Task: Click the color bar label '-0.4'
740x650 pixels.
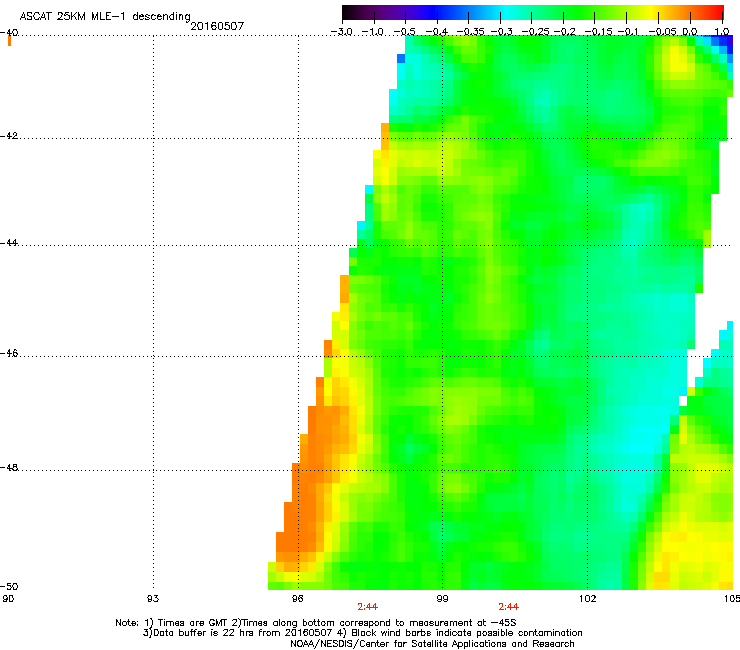Action: pyautogui.click(x=437, y=32)
